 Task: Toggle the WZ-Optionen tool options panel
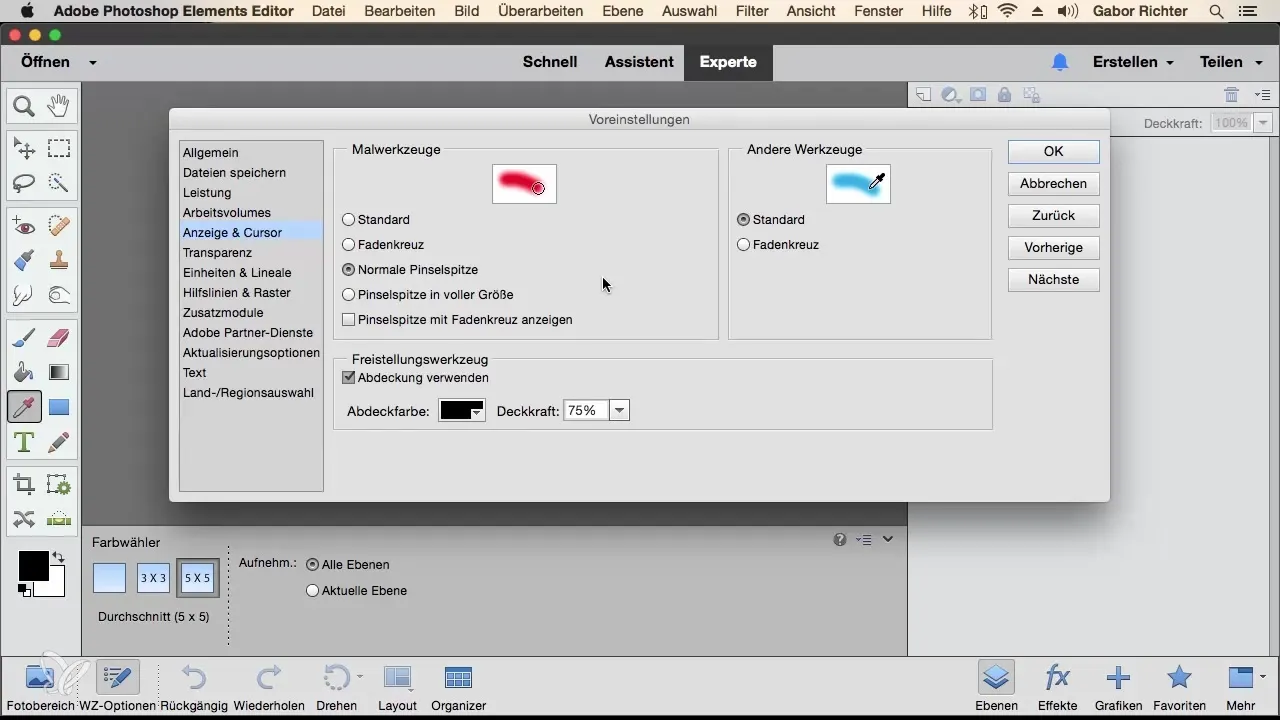(x=117, y=687)
